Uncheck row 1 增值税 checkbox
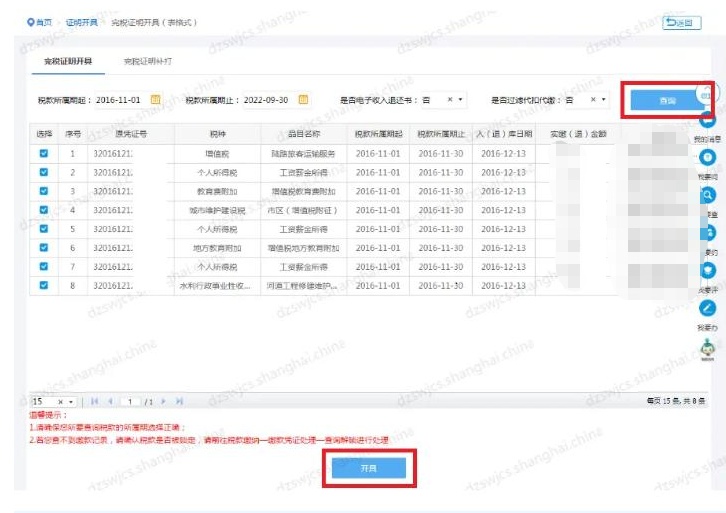 coord(44,153)
